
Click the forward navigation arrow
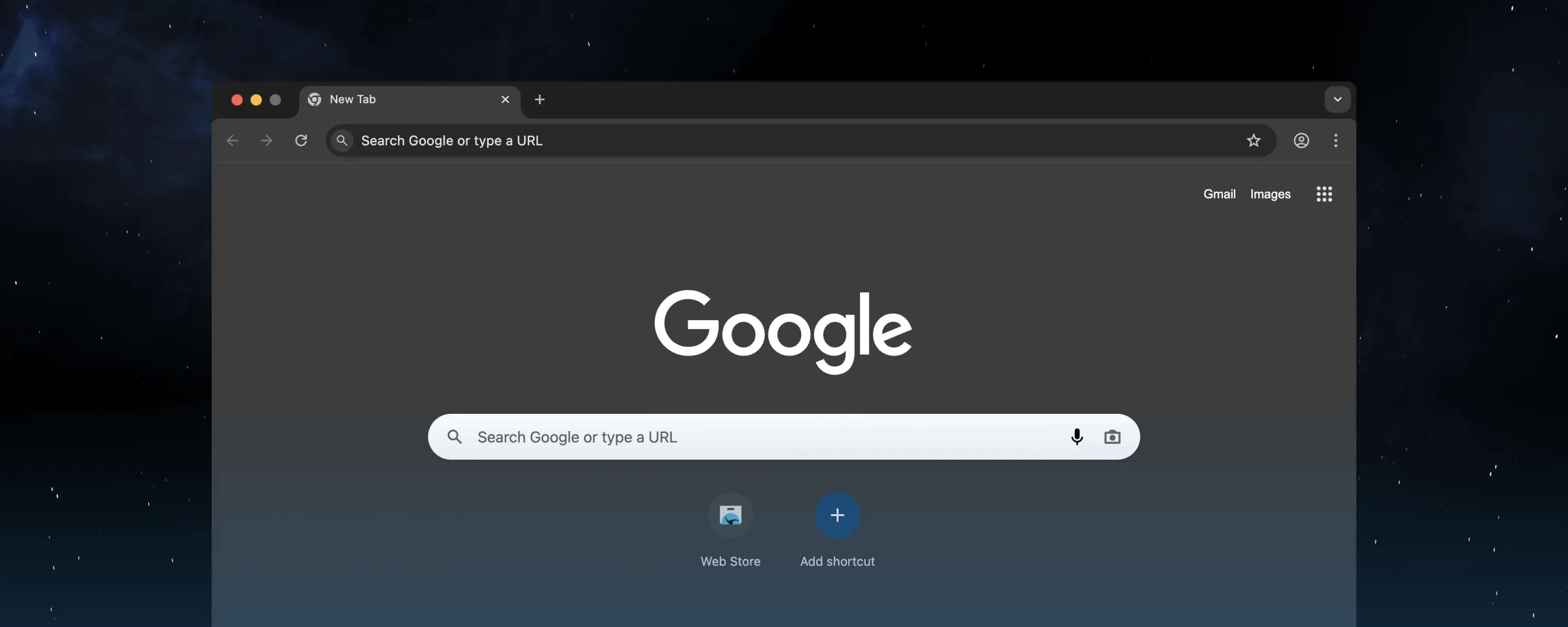(266, 141)
